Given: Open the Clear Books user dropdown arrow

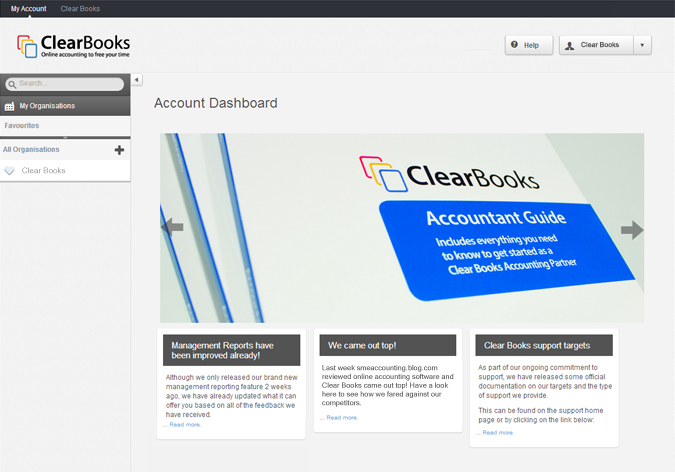Looking at the screenshot, I should 642,45.
